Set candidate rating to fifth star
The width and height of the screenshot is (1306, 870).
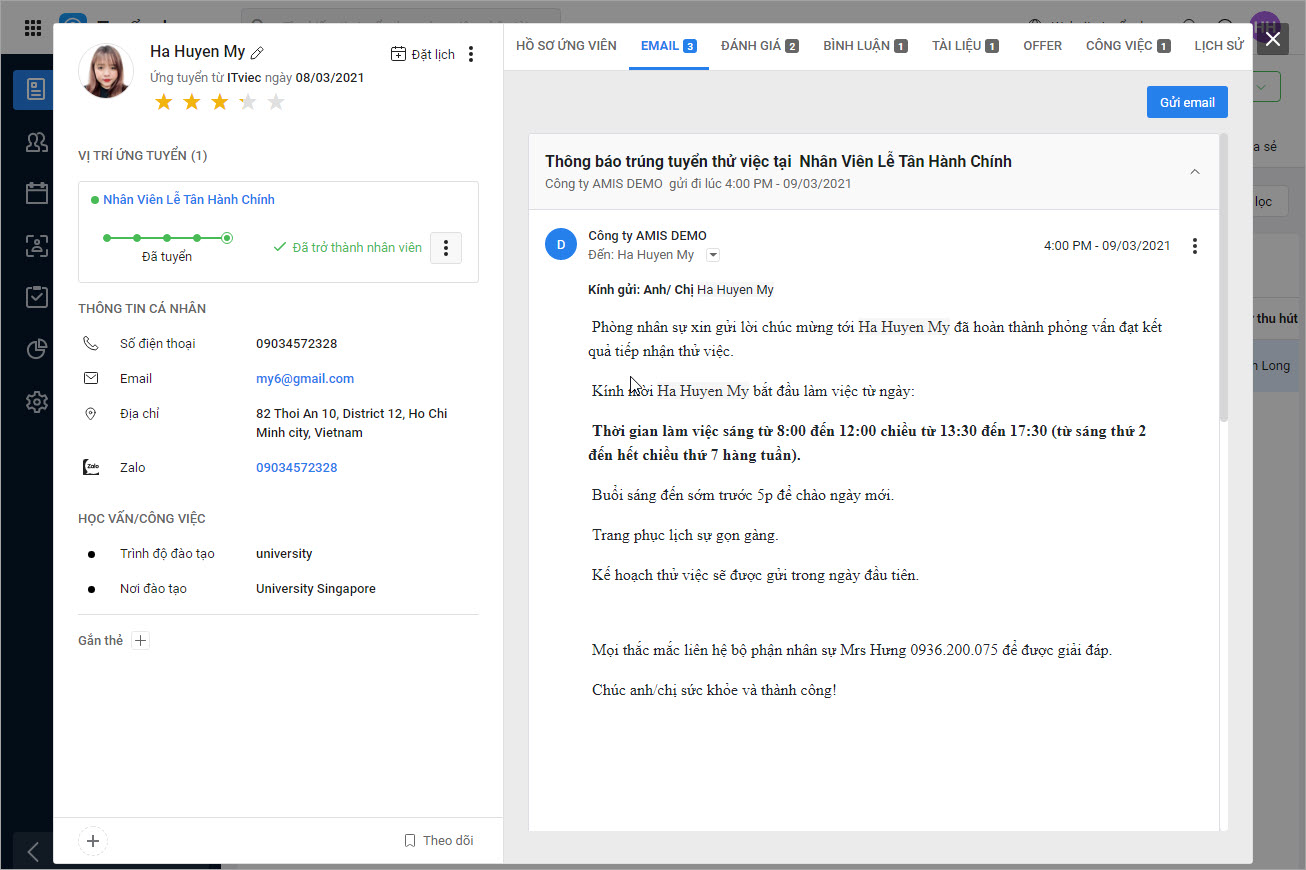tap(276, 102)
